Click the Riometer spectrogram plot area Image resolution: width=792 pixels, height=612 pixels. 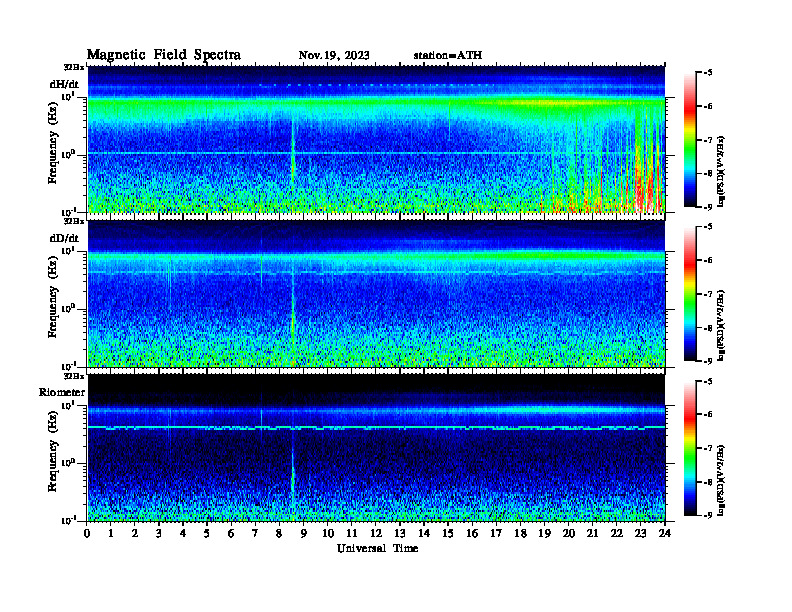coord(376,447)
